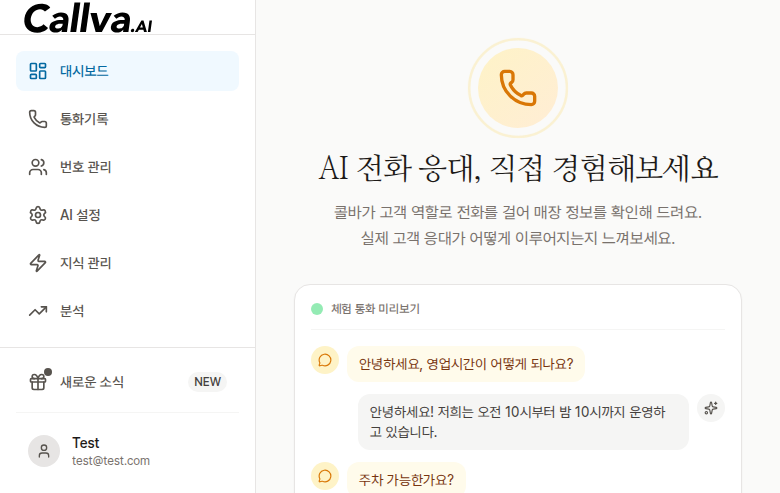This screenshot has height=493, width=780.
Task: Click the green dot beside 체험 통화 미리보기
Action: [317, 309]
